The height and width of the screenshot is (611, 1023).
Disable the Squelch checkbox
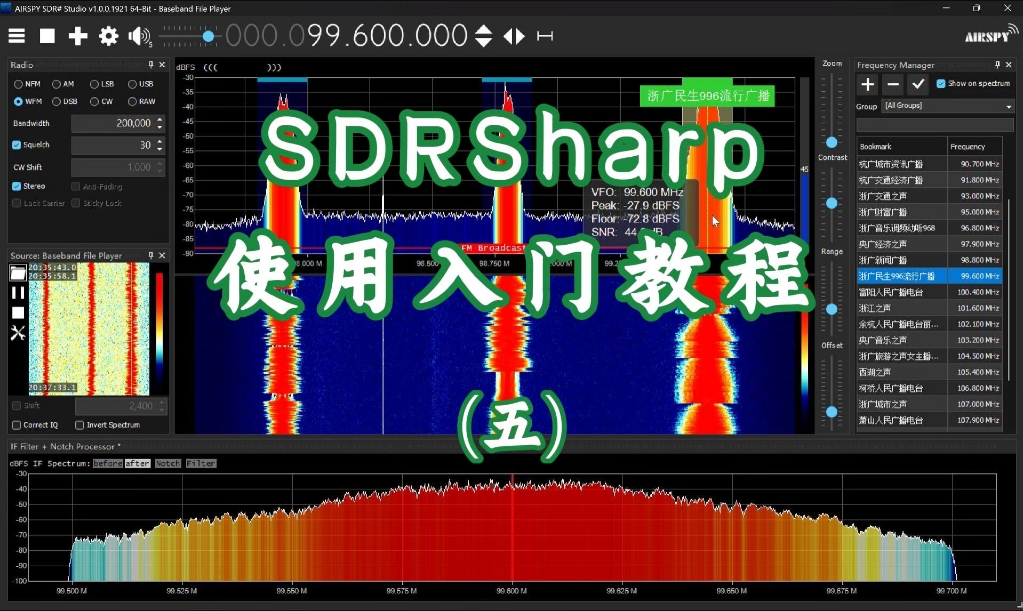pyautogui.click(x=16, y=145)
